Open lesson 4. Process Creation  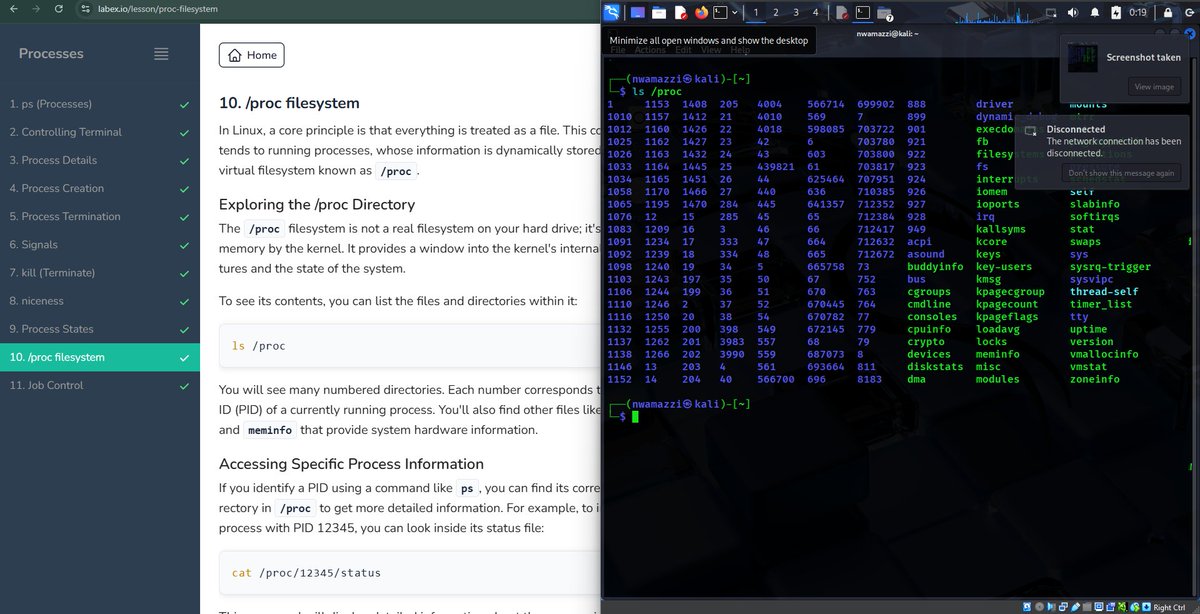(x=100, y=188)
